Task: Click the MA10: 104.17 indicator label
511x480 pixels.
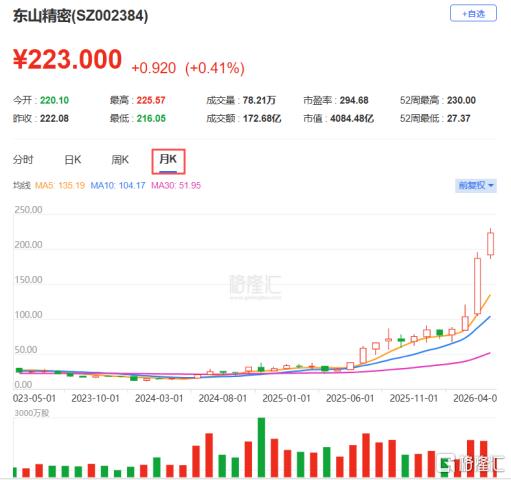Action: coord(118,185)
